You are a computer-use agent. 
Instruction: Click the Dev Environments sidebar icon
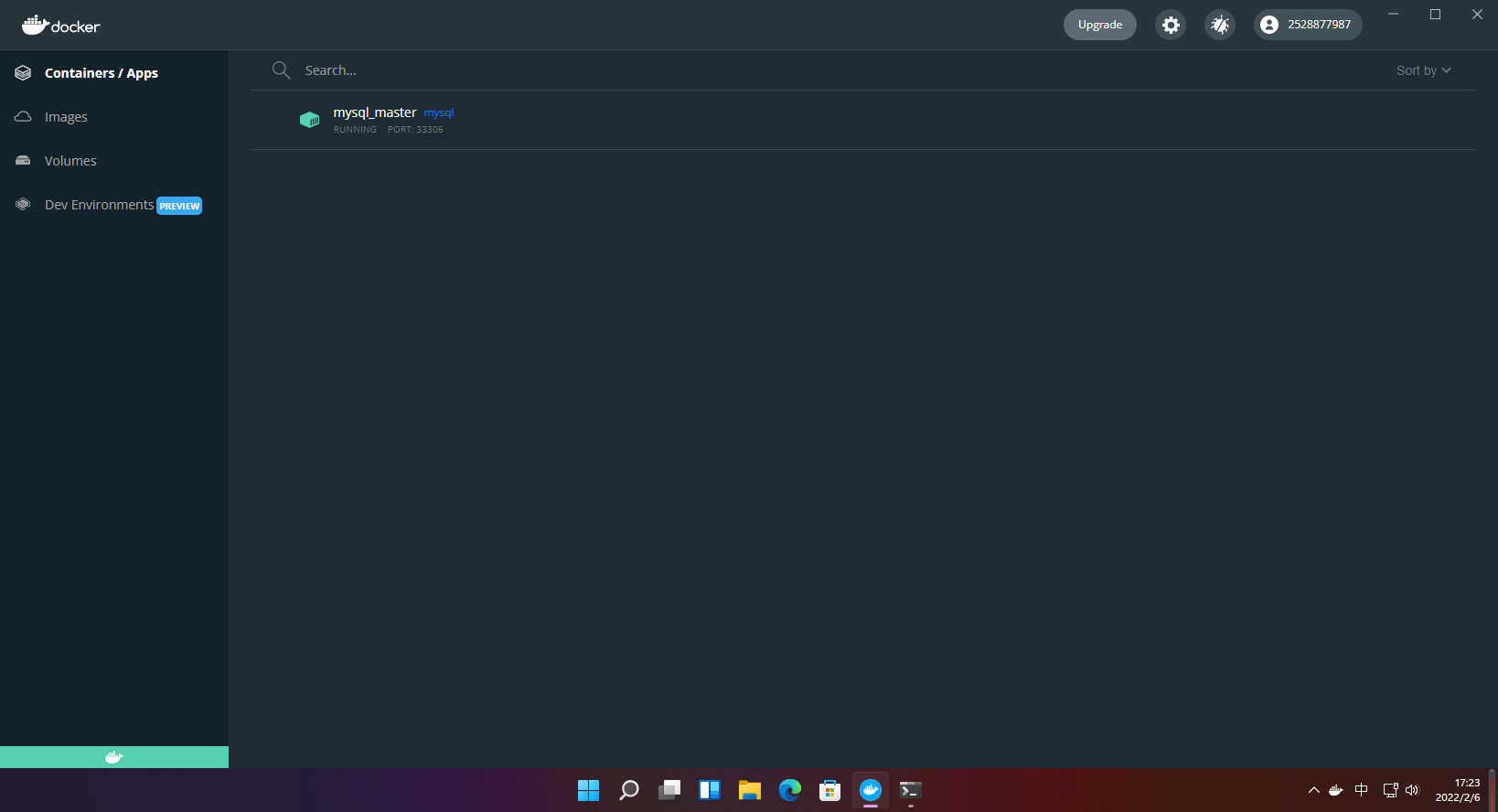click(23, 205)
